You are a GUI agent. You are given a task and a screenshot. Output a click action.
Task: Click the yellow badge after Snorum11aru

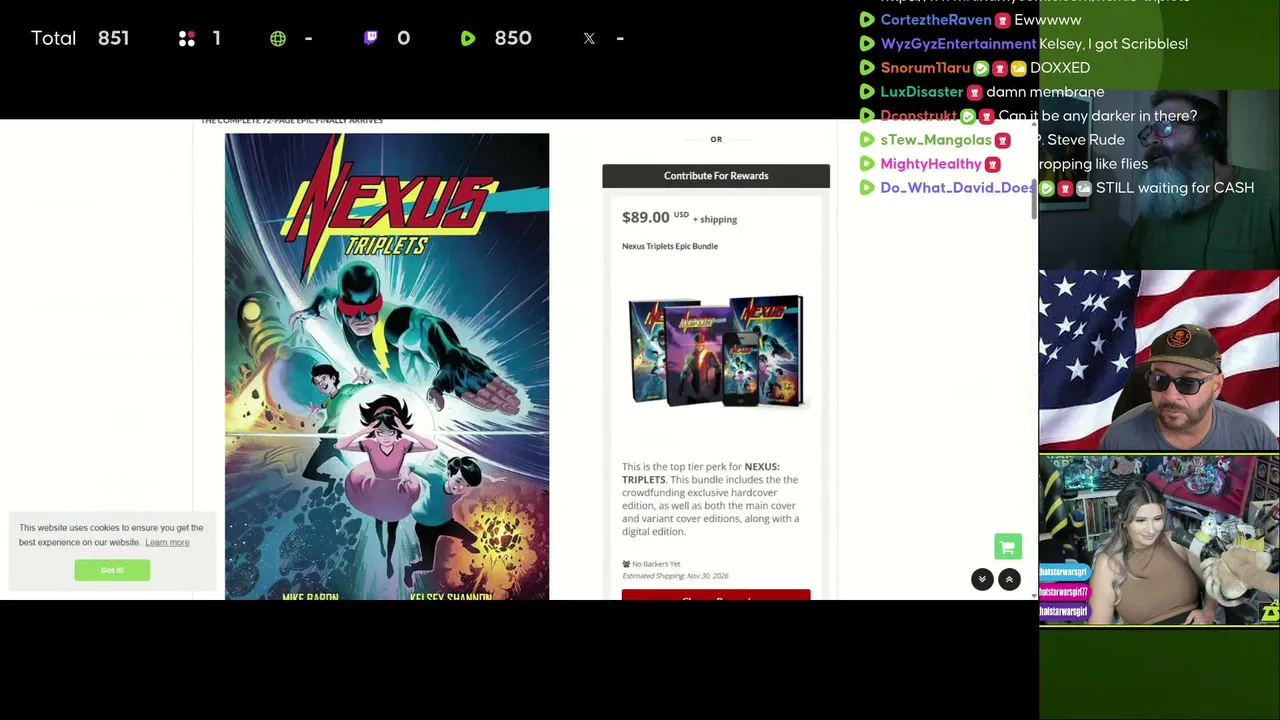pyautogui.click(x=1018, y=68)
